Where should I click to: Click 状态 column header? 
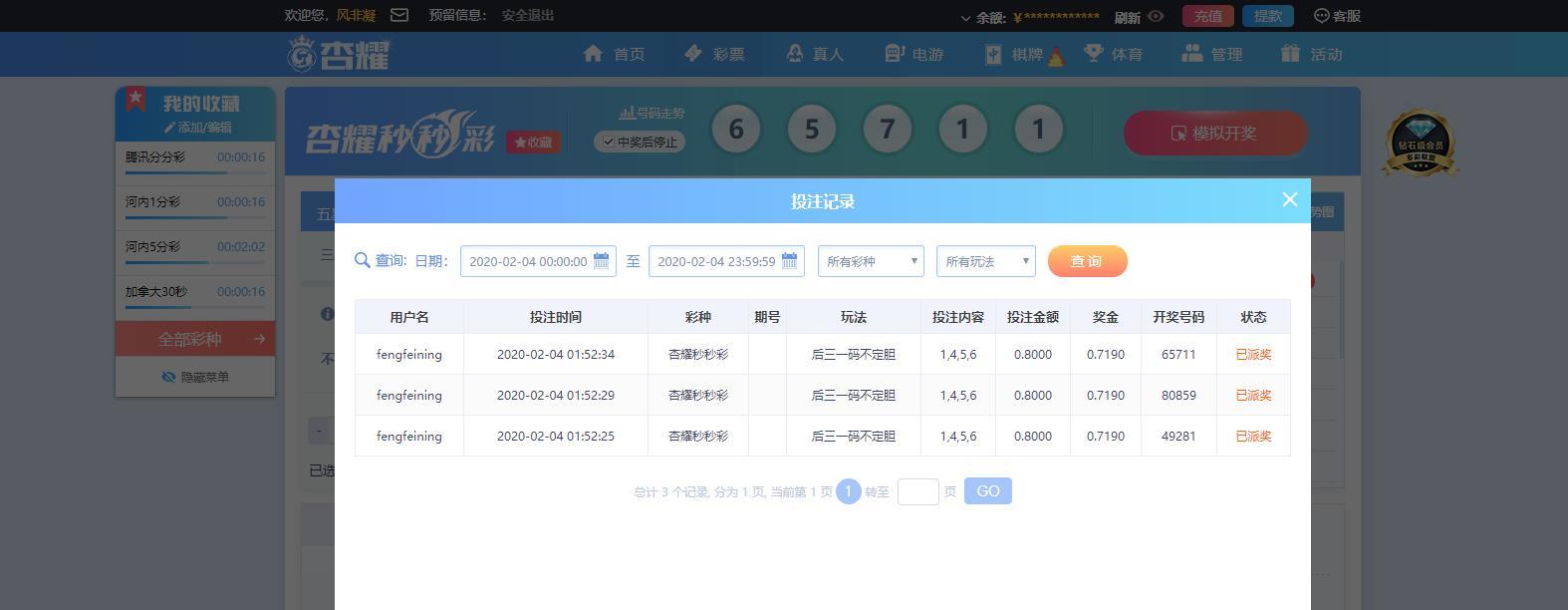pos(1253,317)
